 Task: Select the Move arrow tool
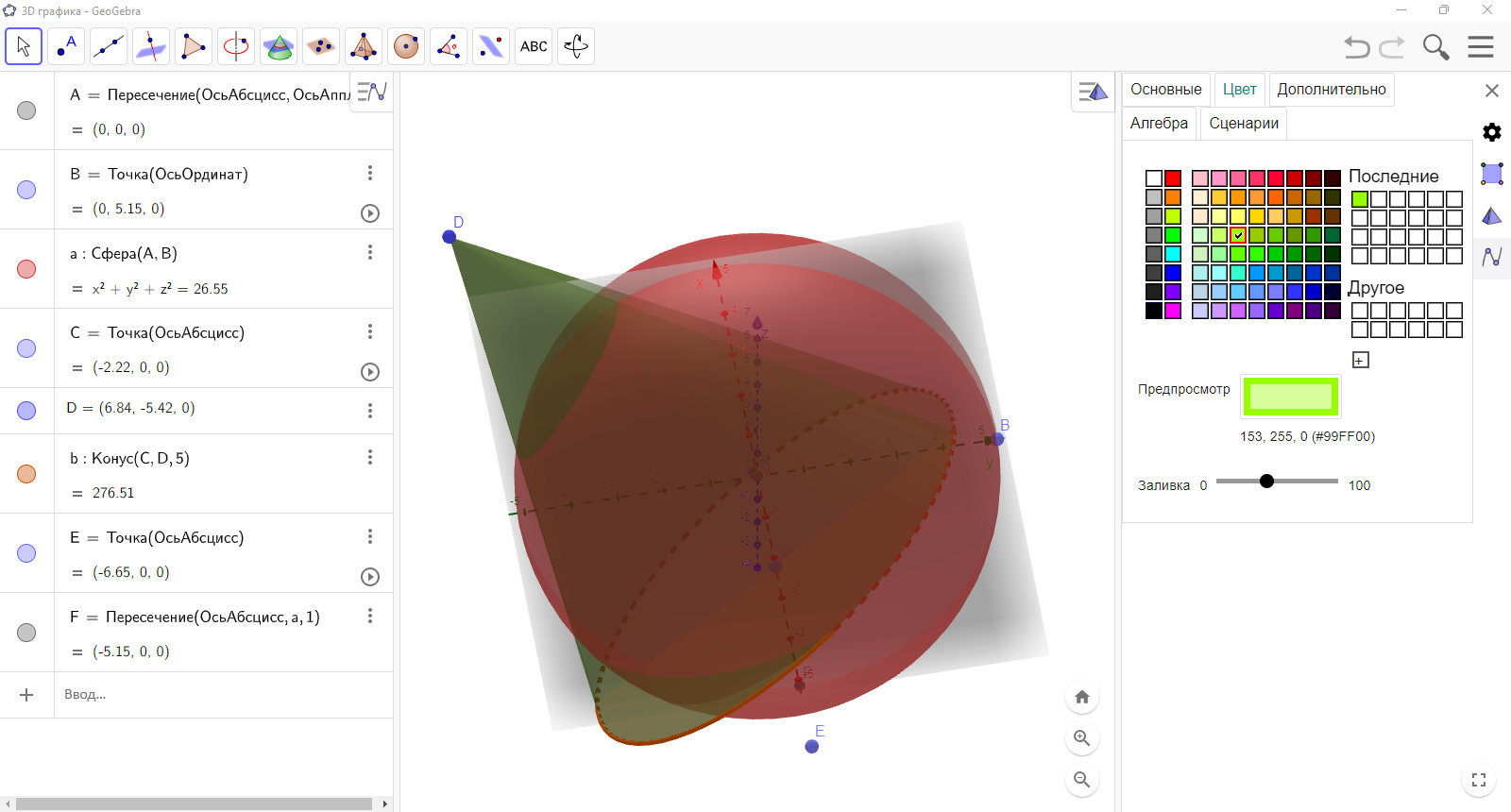[24, 46]
